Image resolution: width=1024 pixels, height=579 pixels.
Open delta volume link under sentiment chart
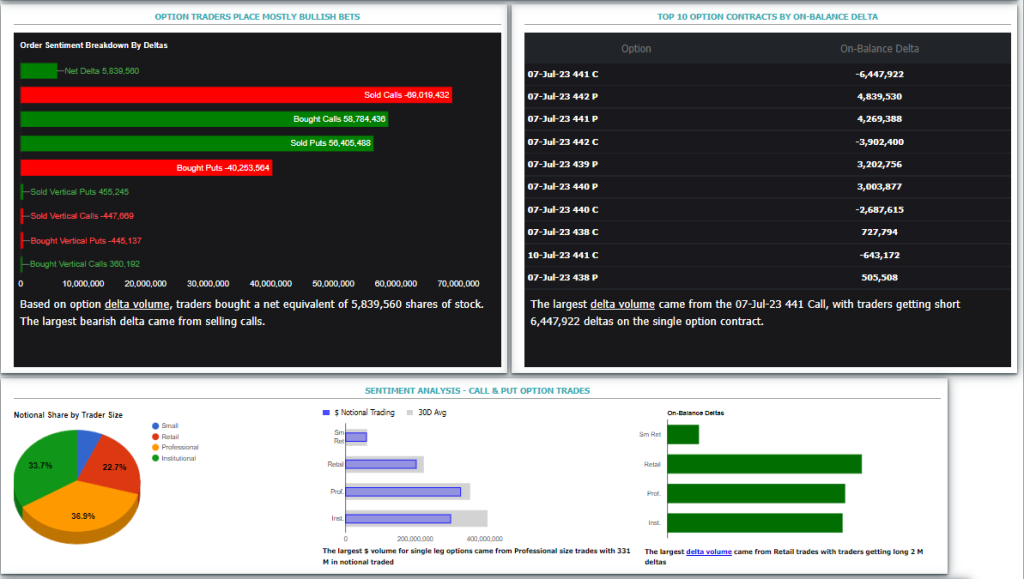pyautogui.click(x=136, y=304)
